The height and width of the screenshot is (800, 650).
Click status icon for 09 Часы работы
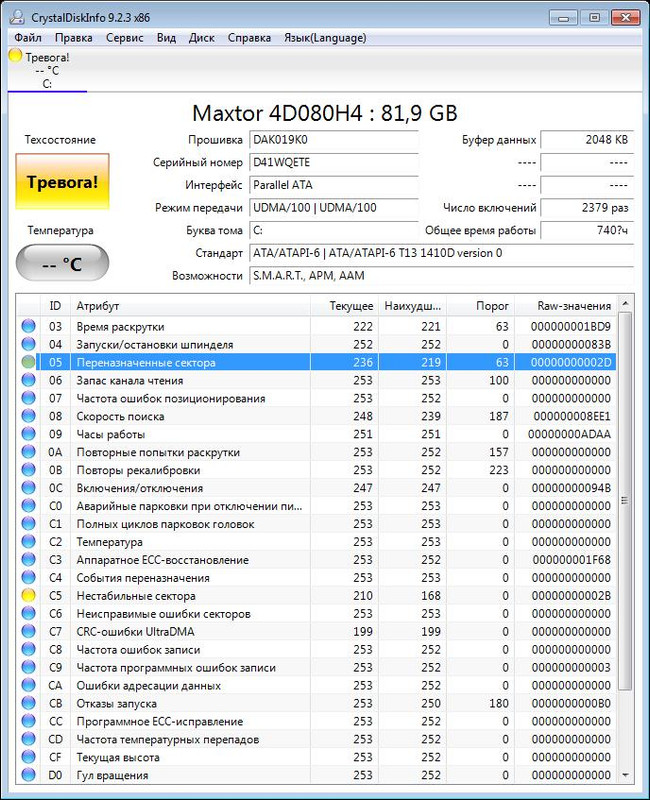pos(29,434)
